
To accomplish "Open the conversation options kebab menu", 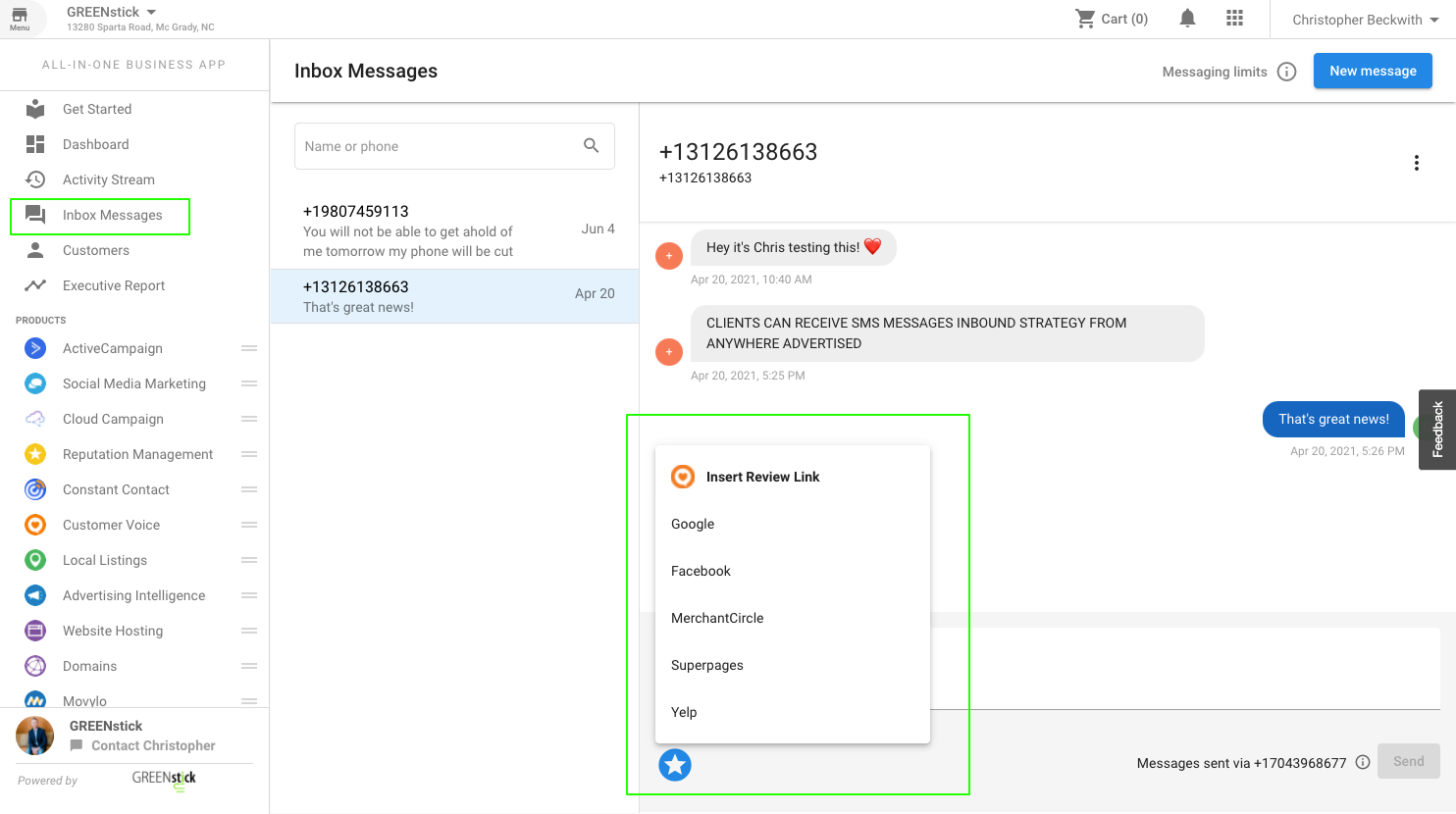I will [1417, 163].
